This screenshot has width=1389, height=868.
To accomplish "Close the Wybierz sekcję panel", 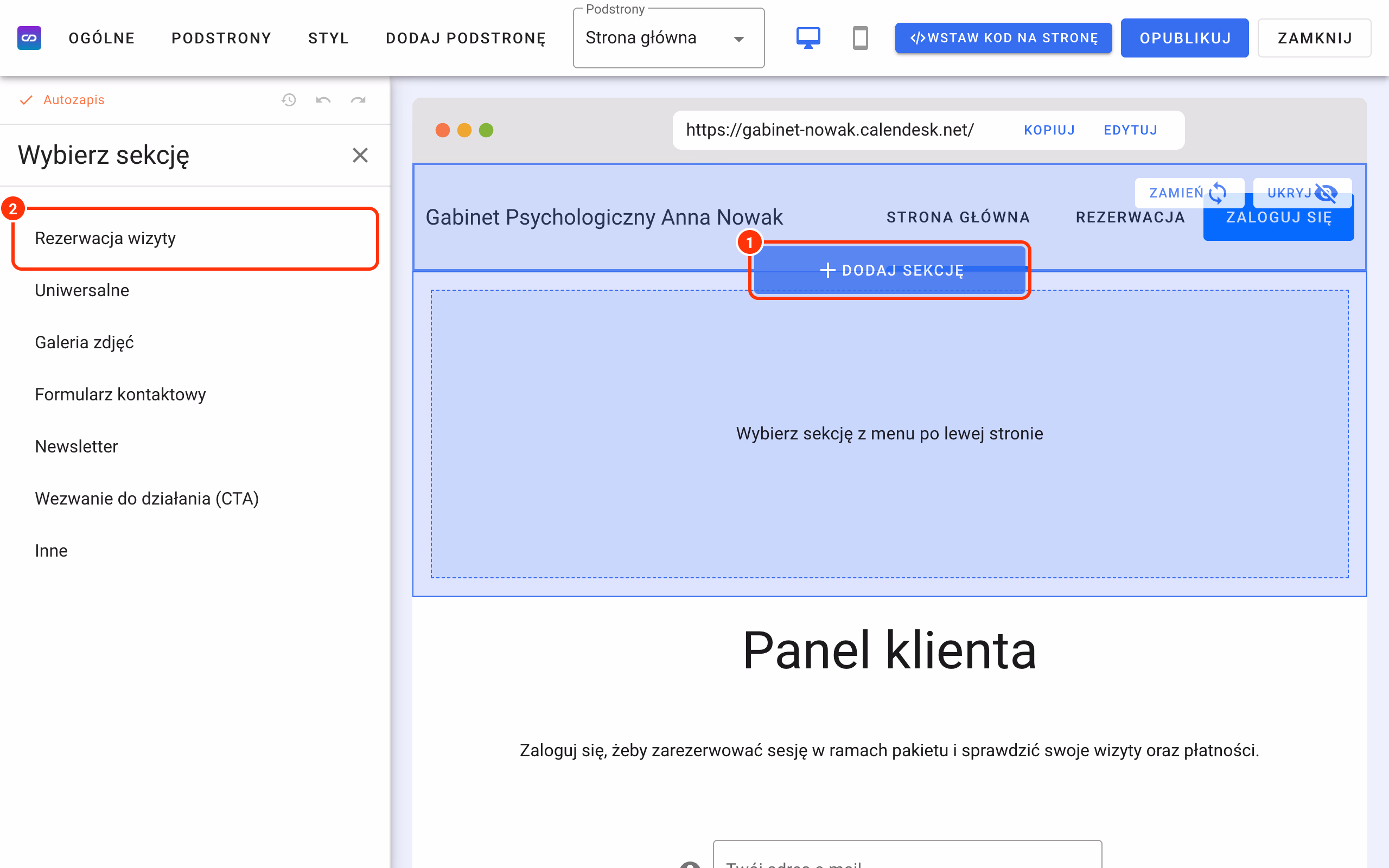I will point(360,155).
